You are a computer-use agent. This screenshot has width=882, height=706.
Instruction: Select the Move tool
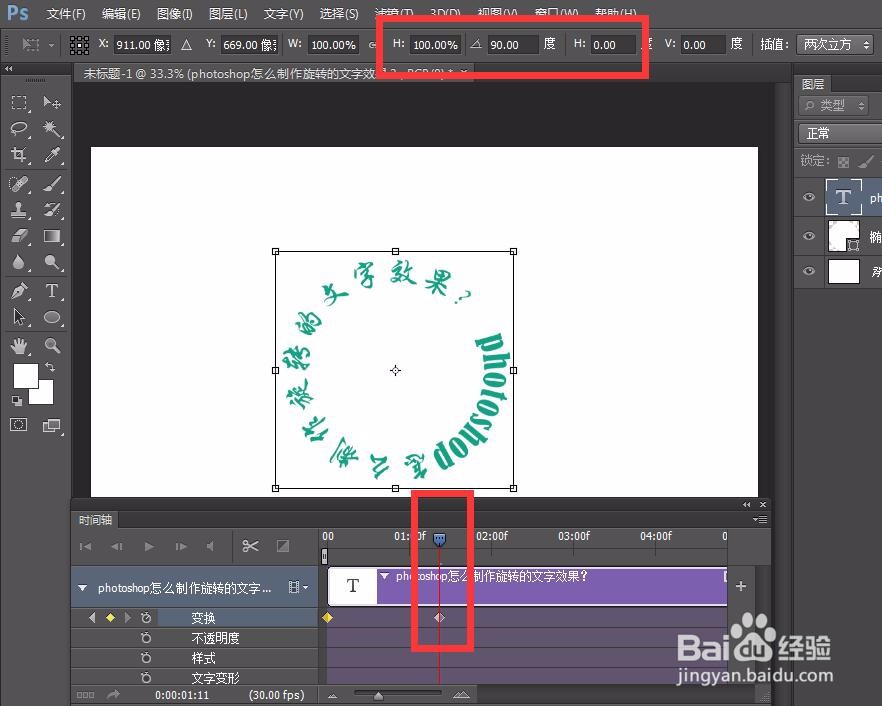click(52, 102)
